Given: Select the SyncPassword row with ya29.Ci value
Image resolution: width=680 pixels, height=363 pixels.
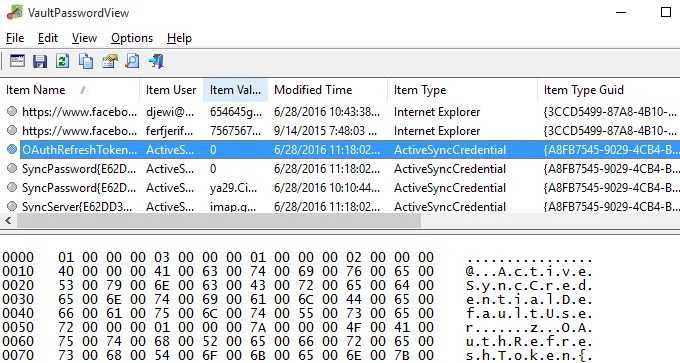Looking at the screenshot, I should coord(340,188).
